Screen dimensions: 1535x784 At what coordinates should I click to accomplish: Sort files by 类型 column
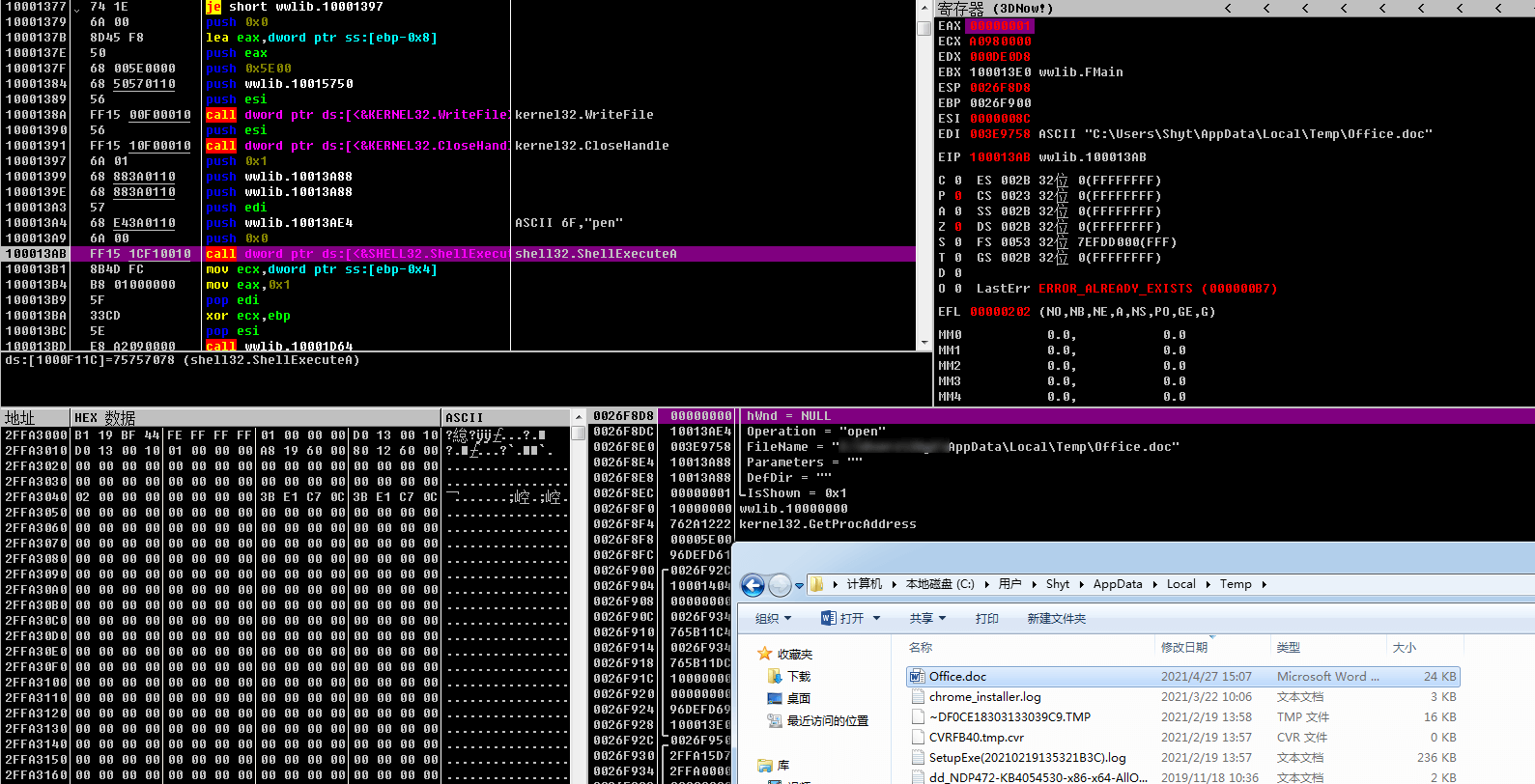point(1328,647)
